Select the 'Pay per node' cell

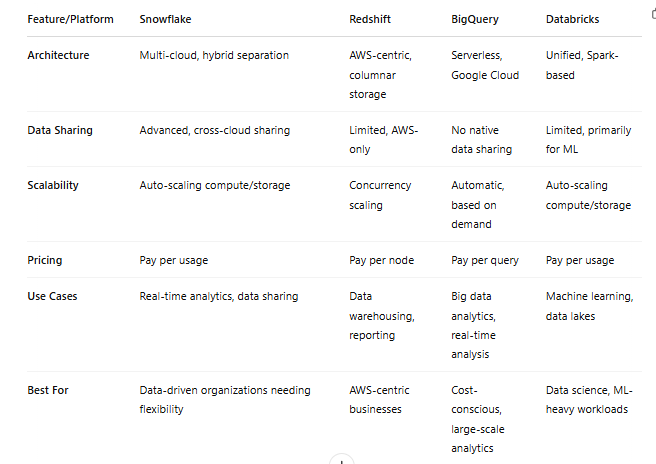click(x=382, y=260)
